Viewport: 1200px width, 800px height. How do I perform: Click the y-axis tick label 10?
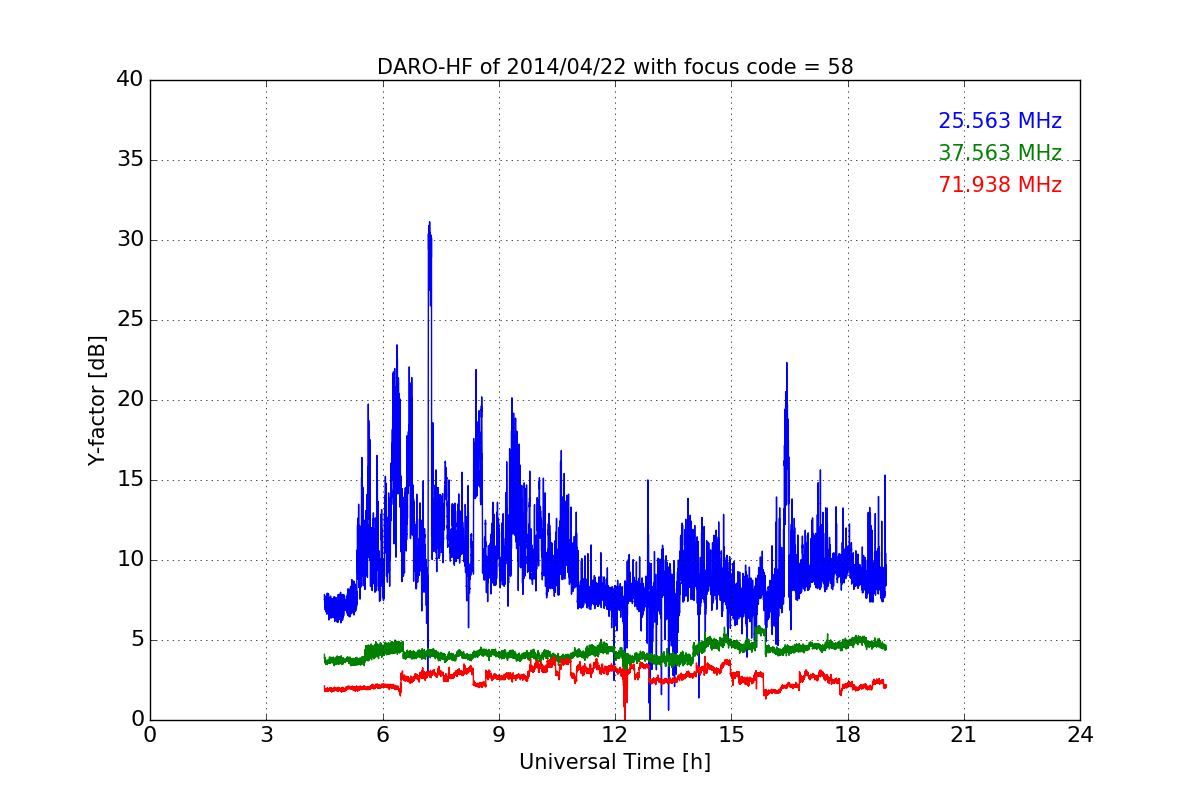129,560
